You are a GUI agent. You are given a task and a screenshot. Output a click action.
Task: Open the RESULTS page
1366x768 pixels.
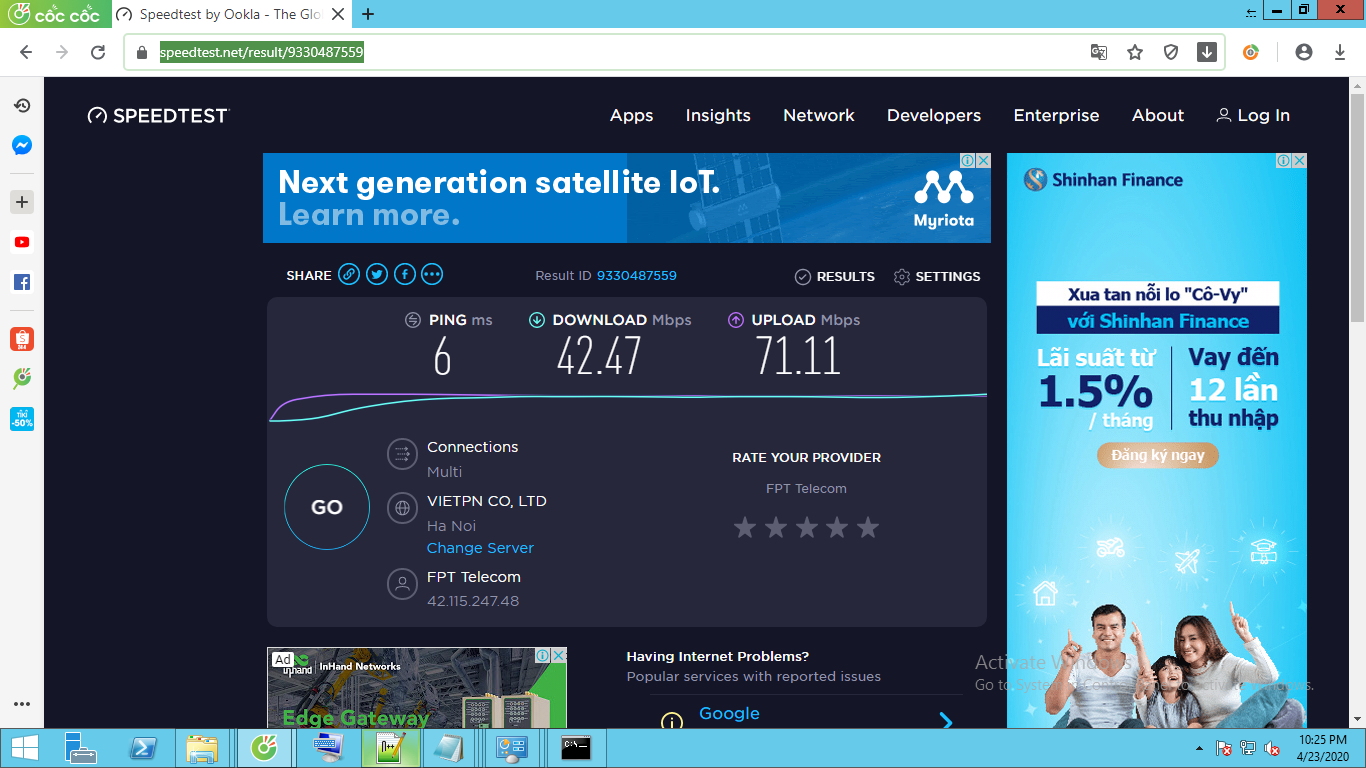tap(835, 277)
